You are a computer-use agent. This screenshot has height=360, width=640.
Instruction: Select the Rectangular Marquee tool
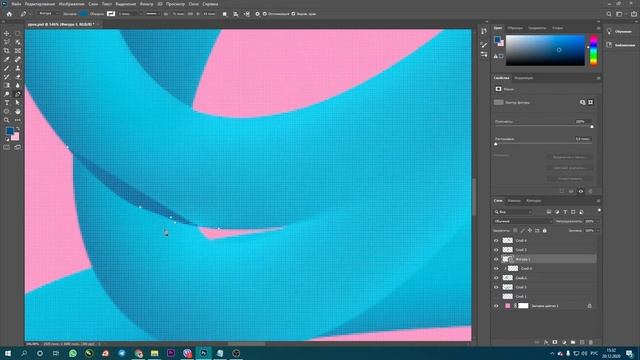[x=18, y=33]
